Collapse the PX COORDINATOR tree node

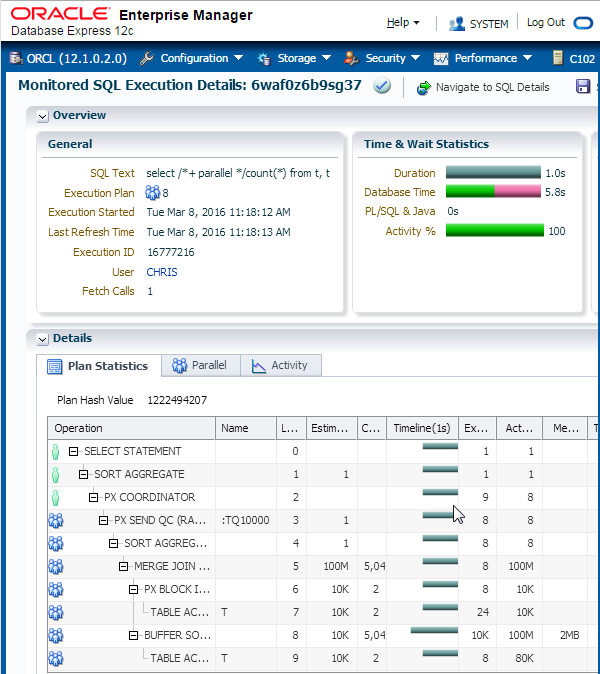tap(93, 497)
